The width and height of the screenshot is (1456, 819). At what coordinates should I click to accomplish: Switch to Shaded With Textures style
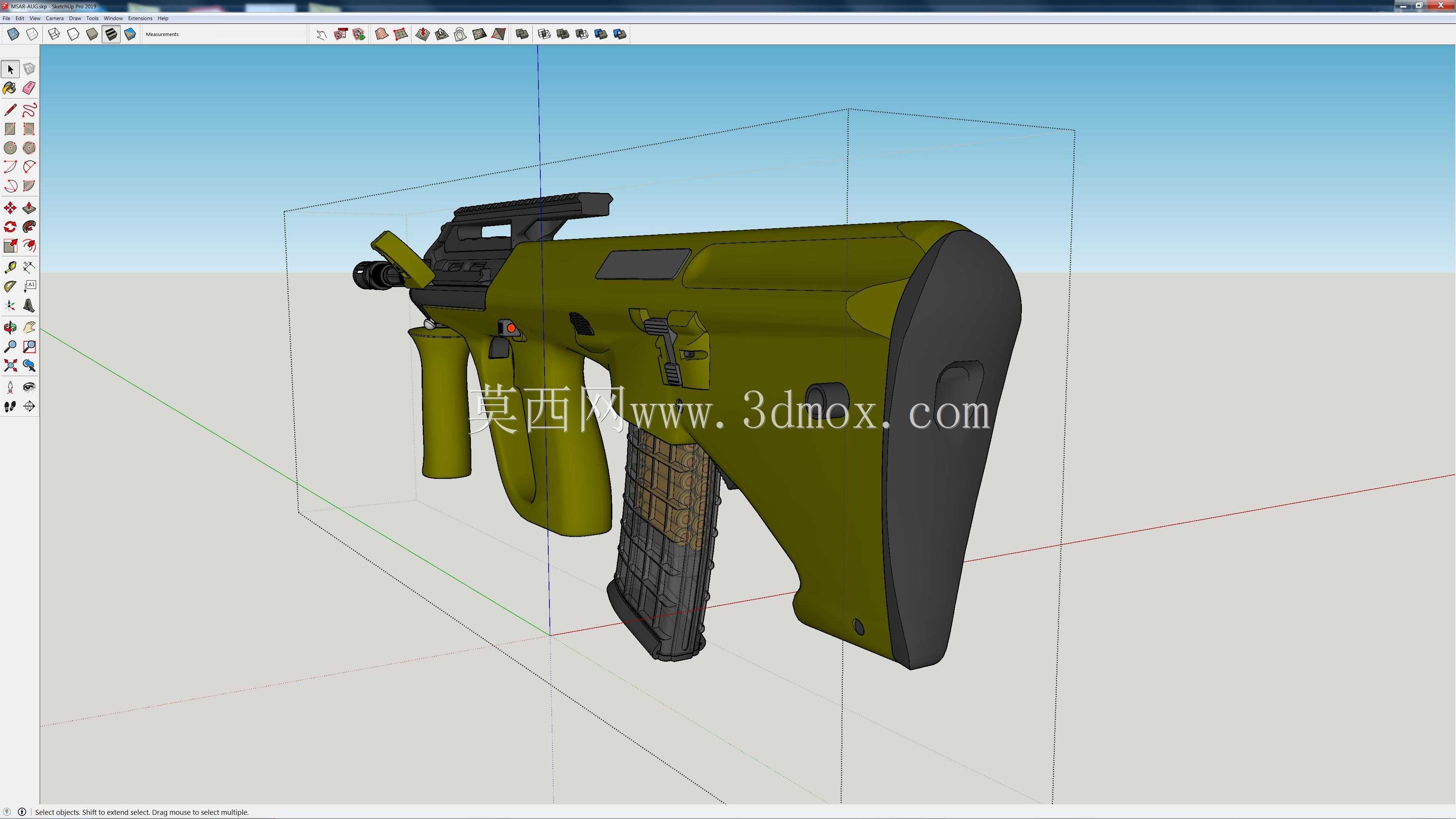[111, 35]
